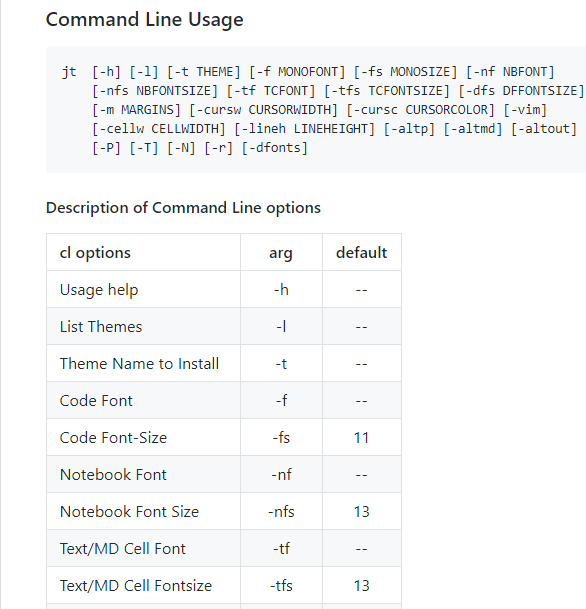Click the -fs argument cell

281,437
